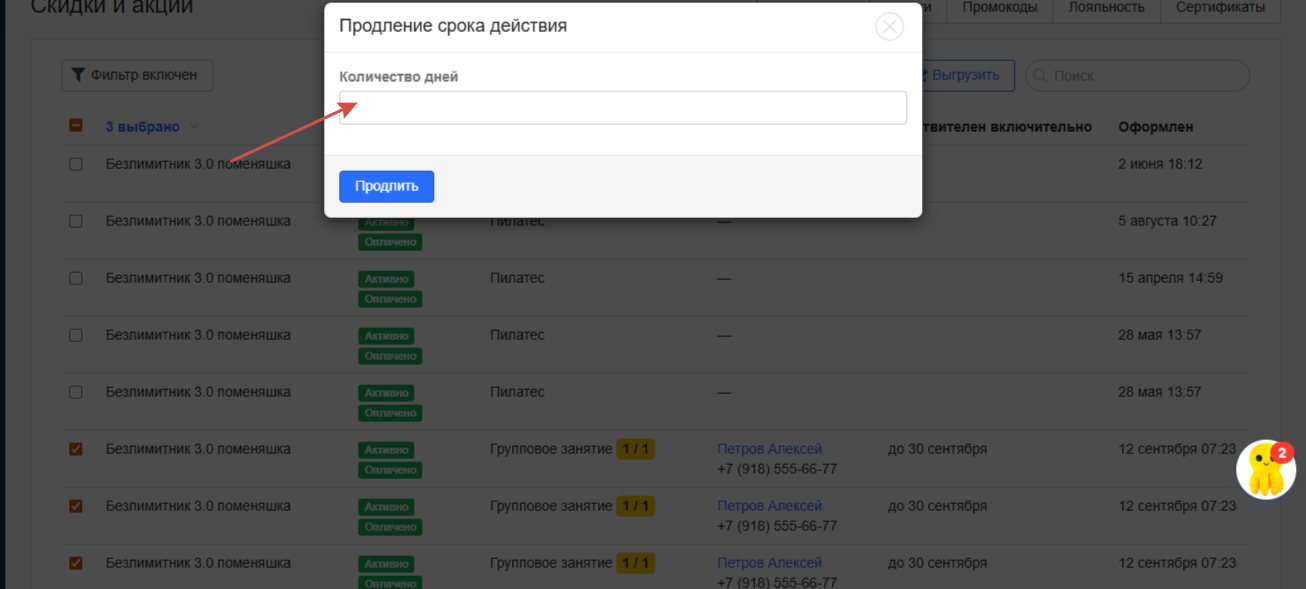
Task: Click the Количество дней input field
Action: tap(622, 108)
